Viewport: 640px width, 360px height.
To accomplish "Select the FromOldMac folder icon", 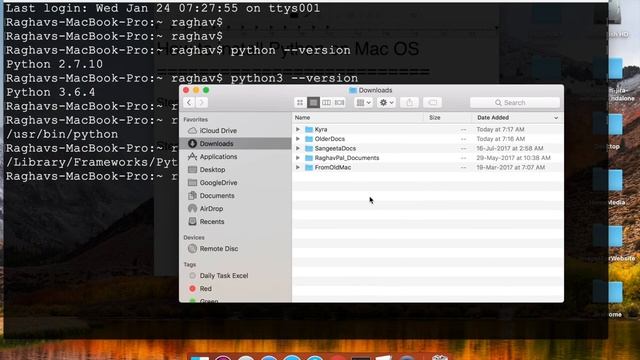I will [x=309, y=167].
